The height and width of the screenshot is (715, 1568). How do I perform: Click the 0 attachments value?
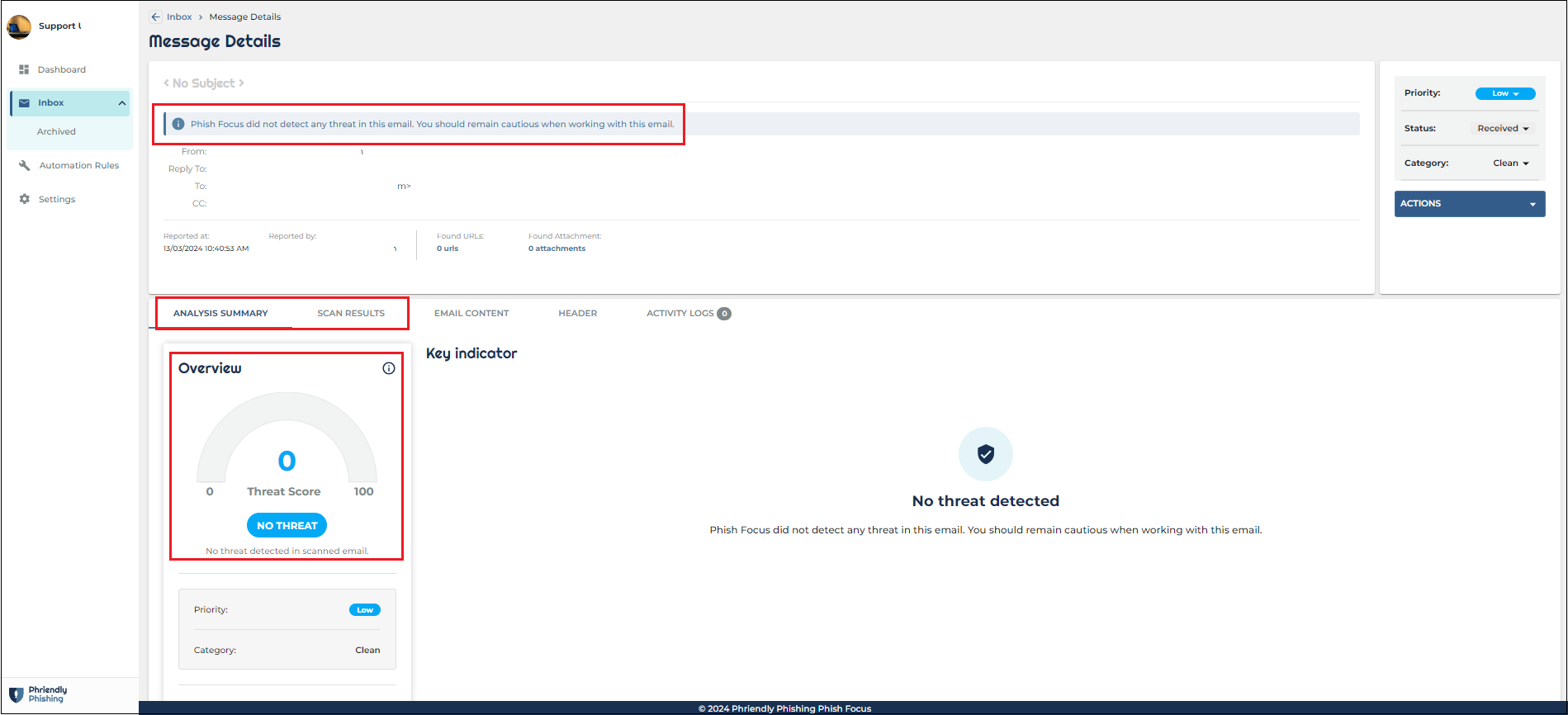[x=557, y=249]
